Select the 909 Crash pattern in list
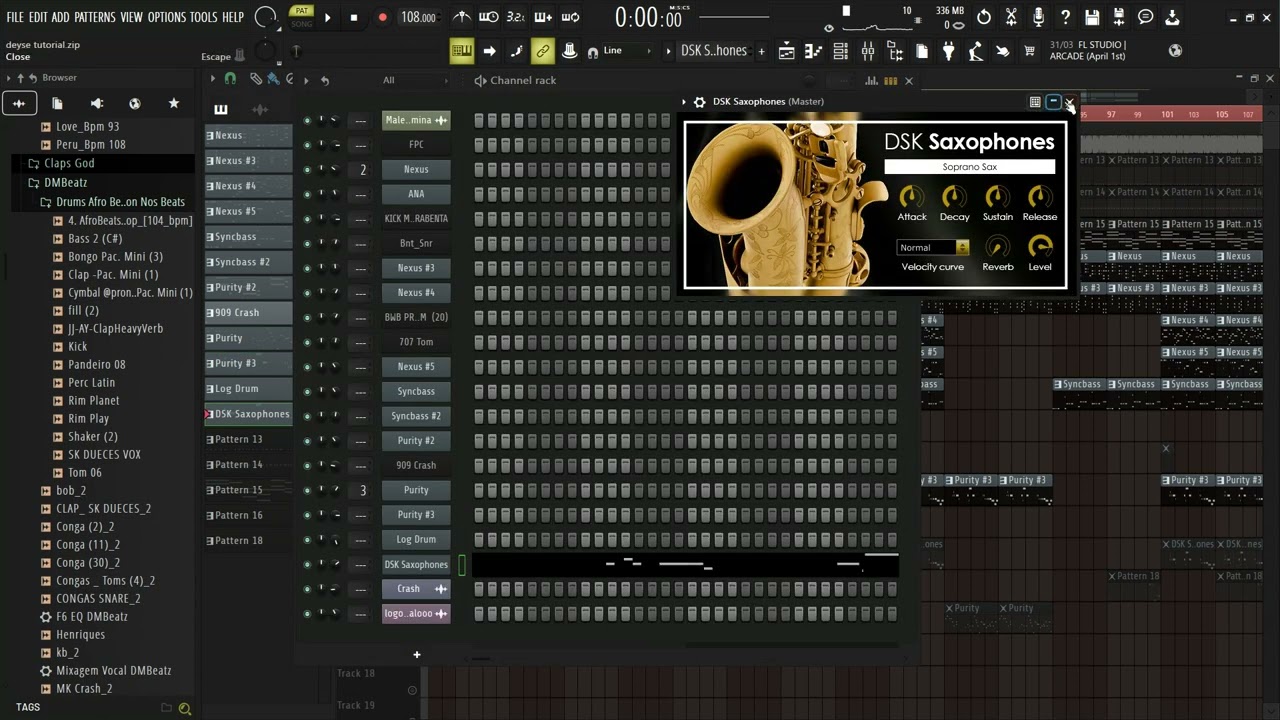Viewport: 1280px width, 720px height. click(249, 312)
